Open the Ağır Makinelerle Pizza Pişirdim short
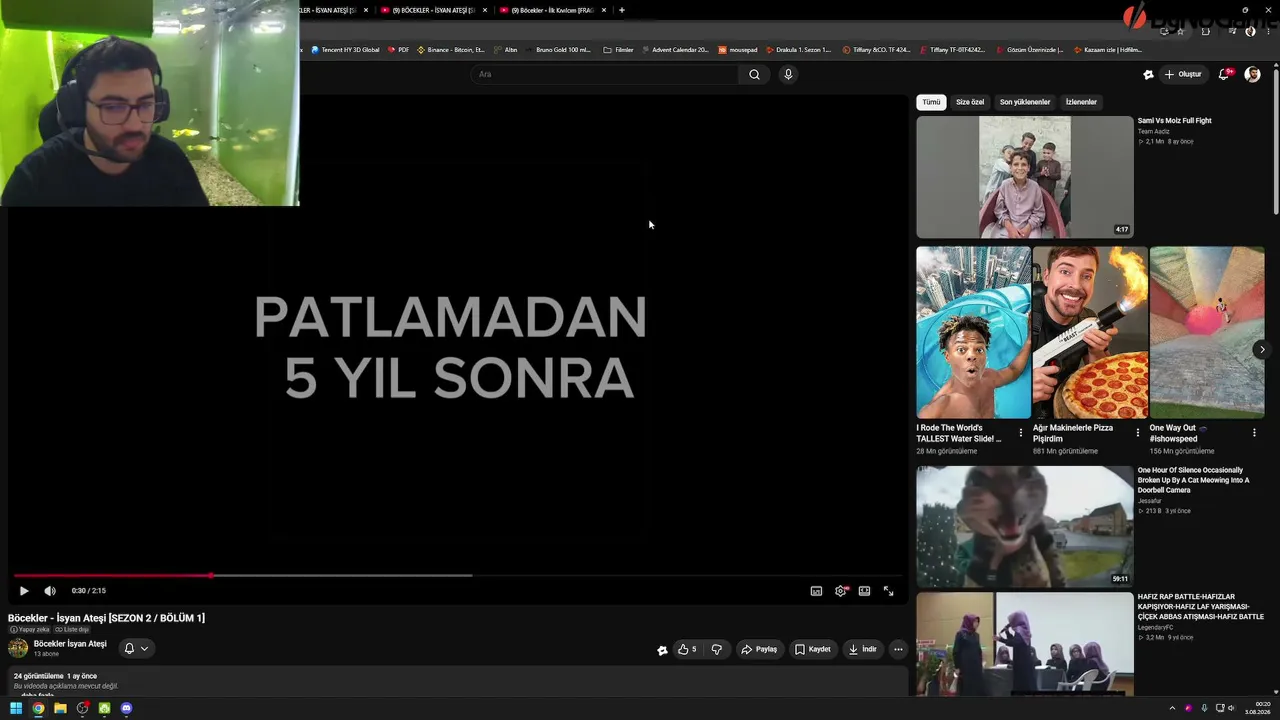The width and height of the screenshot is (1280, 720). pyautogui.click(x=1090, y=332)
